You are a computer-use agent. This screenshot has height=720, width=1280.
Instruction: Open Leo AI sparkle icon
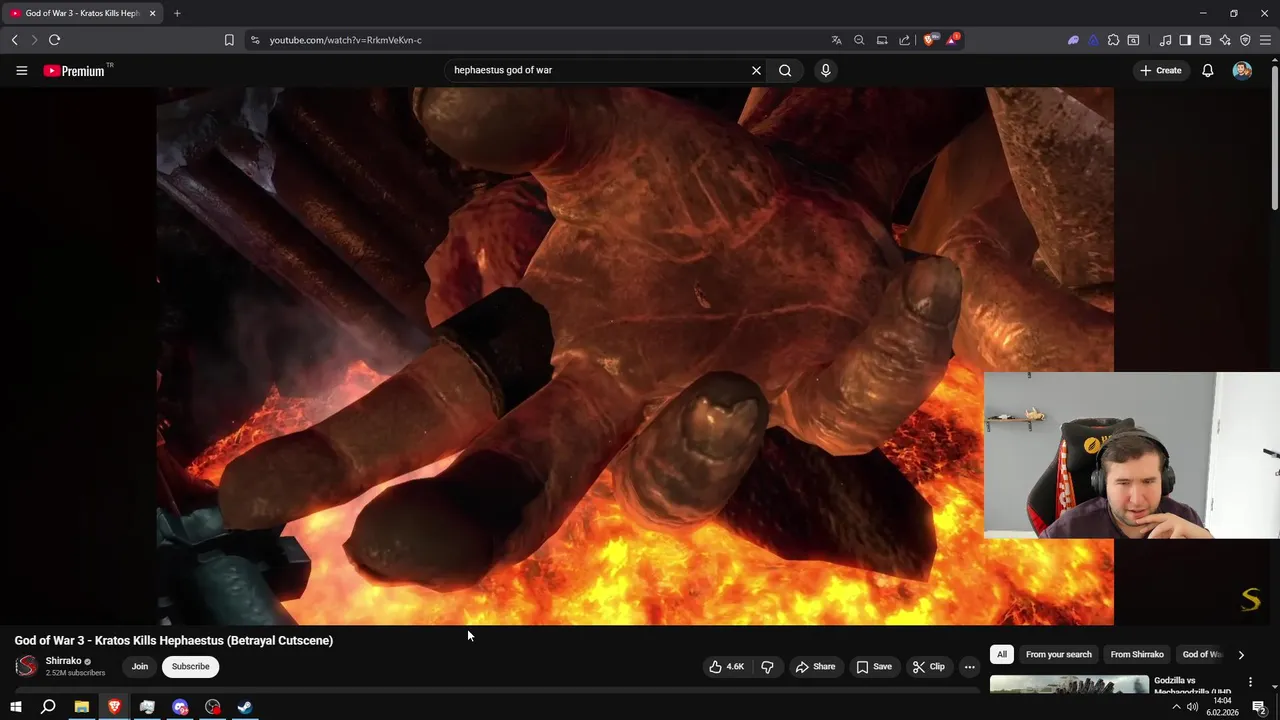click(1225, 40)
